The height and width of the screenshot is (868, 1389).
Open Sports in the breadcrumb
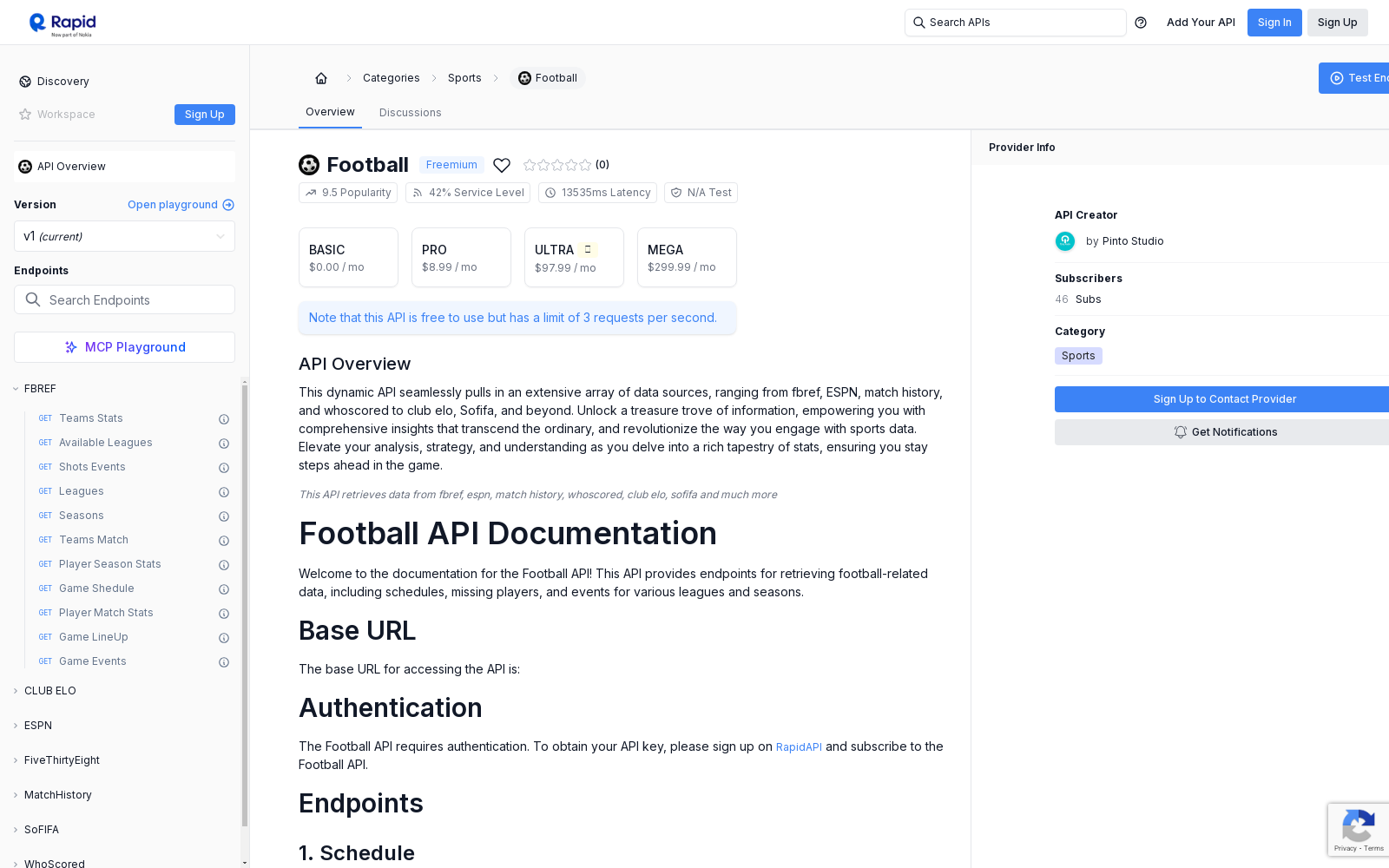(x=464, y=78)
